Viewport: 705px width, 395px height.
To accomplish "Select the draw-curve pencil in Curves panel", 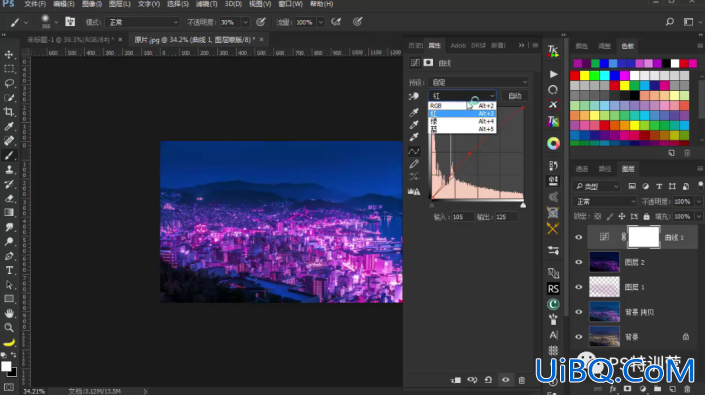I will [x=414, y=164].
